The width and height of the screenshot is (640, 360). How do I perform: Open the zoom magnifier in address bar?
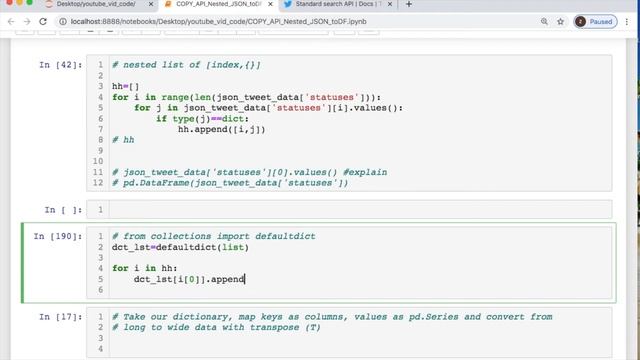click(x=544, y=22)
